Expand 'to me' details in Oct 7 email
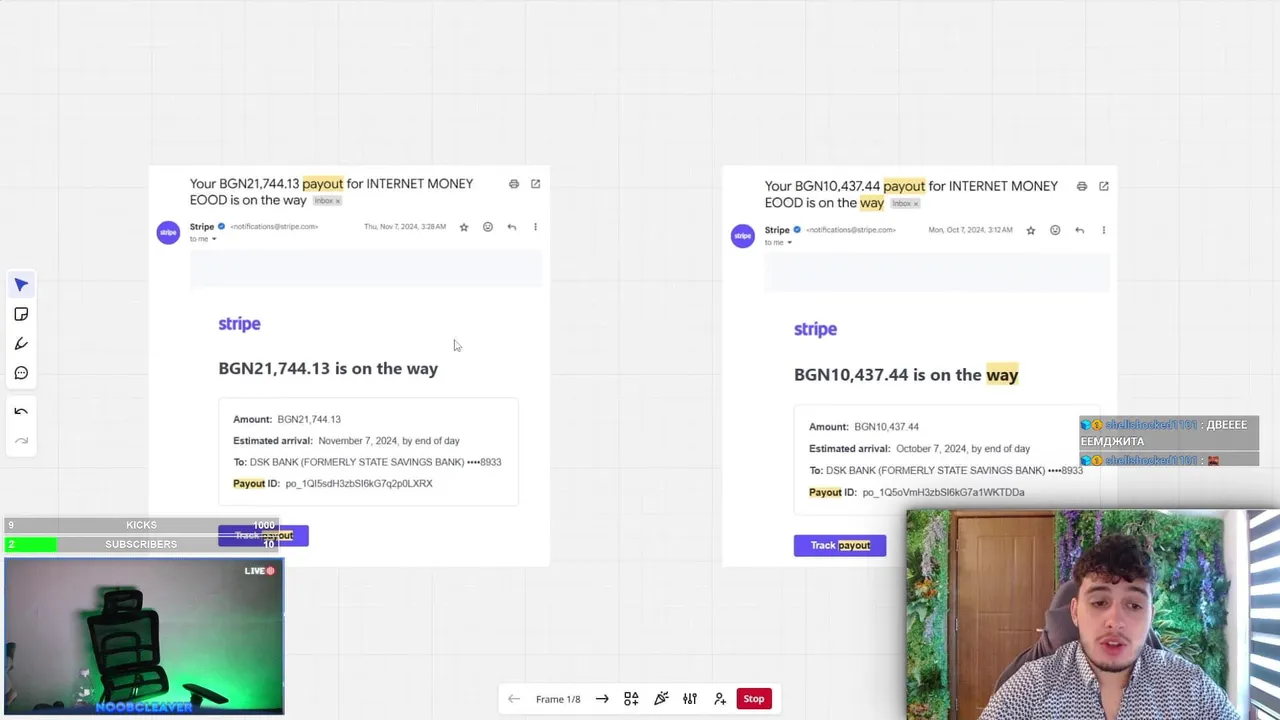 789,243
